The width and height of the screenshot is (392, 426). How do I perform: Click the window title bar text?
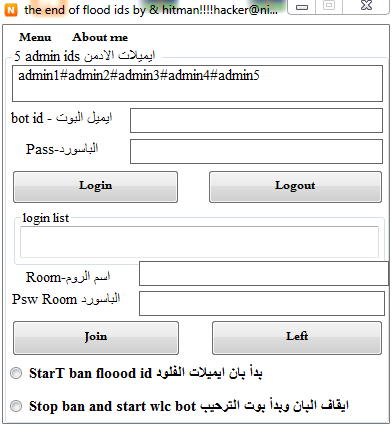pyautogui.click(x=151, y=10)
